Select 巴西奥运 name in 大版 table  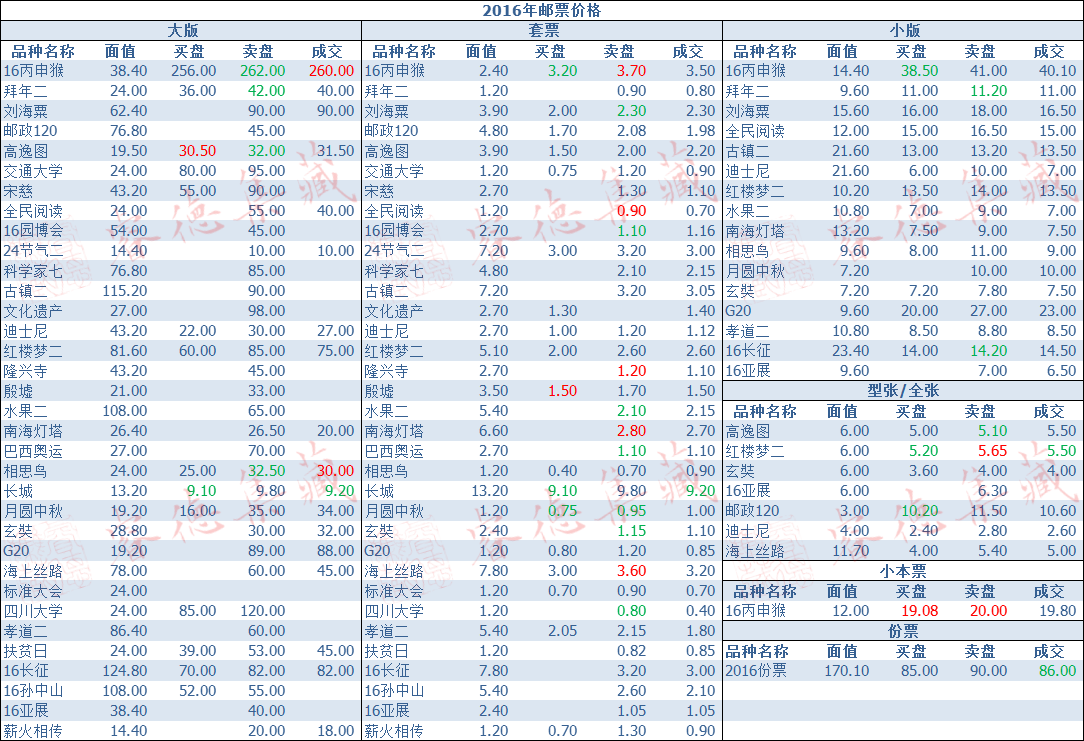click(33, 451)
